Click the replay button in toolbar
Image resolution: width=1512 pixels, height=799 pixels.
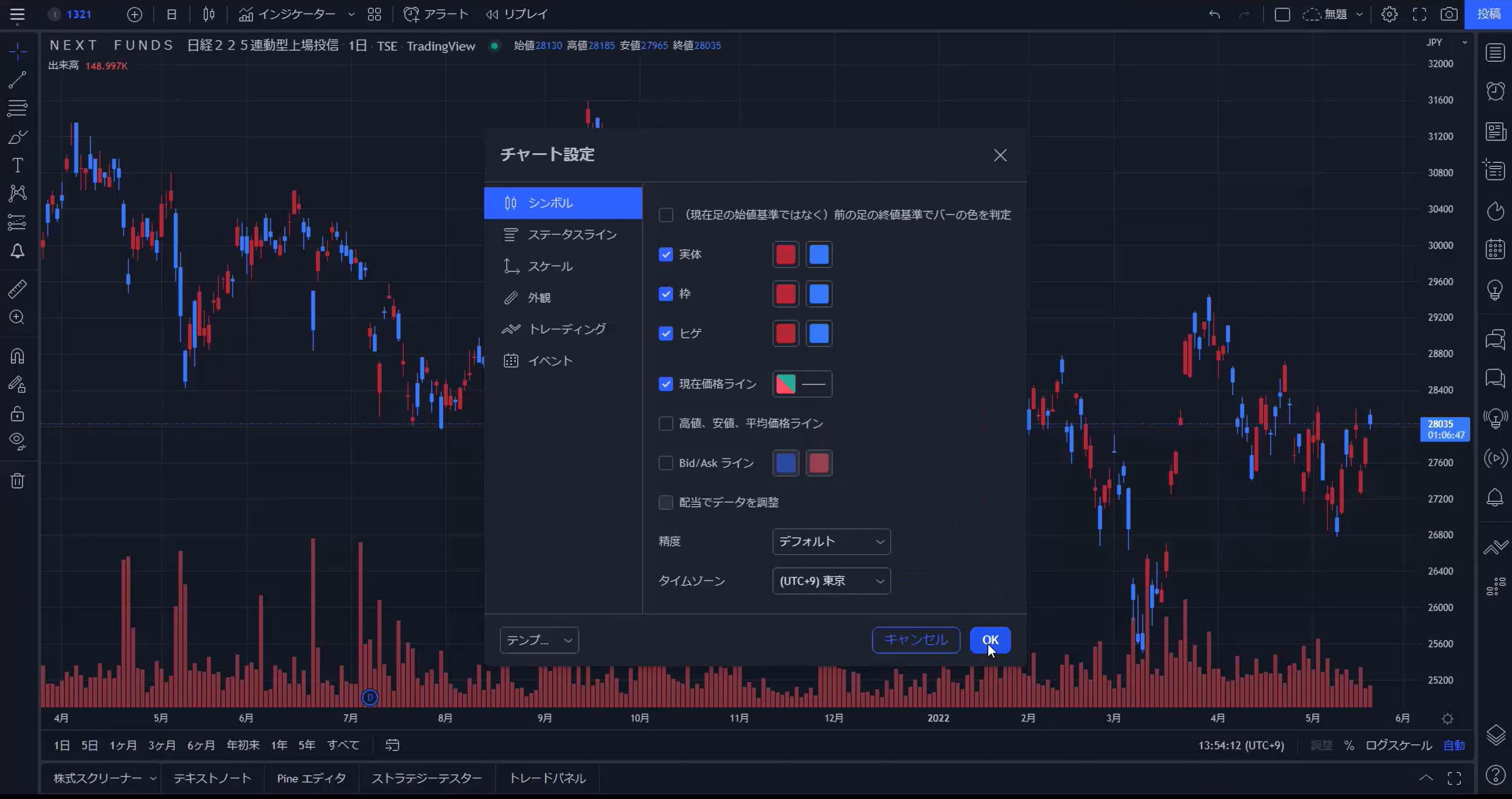517,14
